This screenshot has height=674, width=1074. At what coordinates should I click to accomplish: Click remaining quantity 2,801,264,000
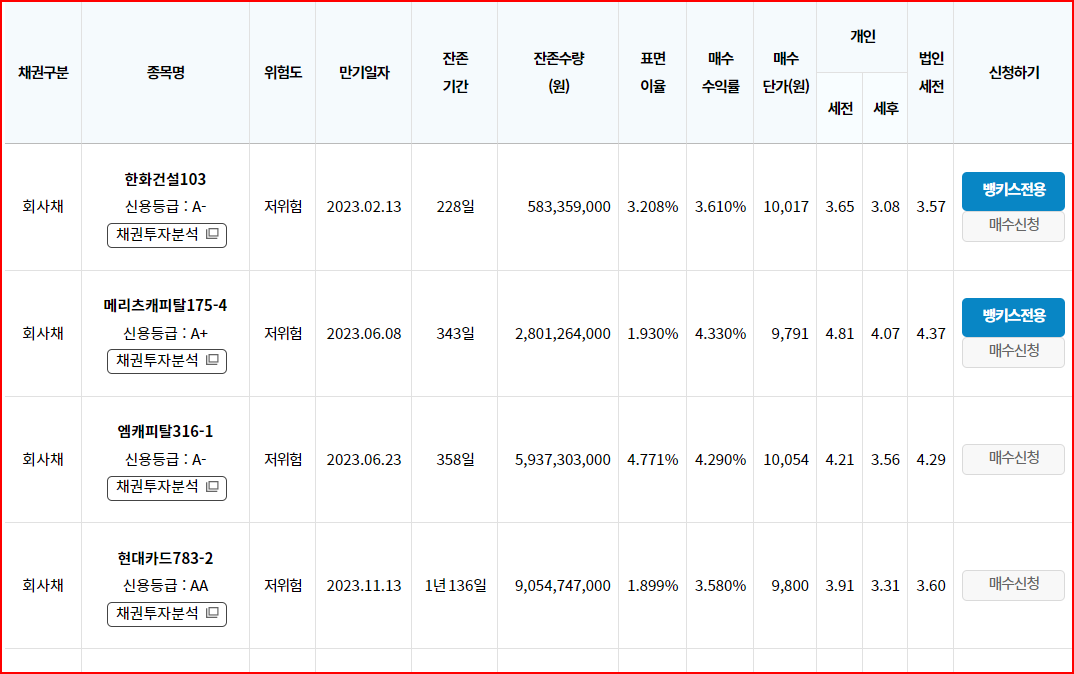tap(562, 334)
